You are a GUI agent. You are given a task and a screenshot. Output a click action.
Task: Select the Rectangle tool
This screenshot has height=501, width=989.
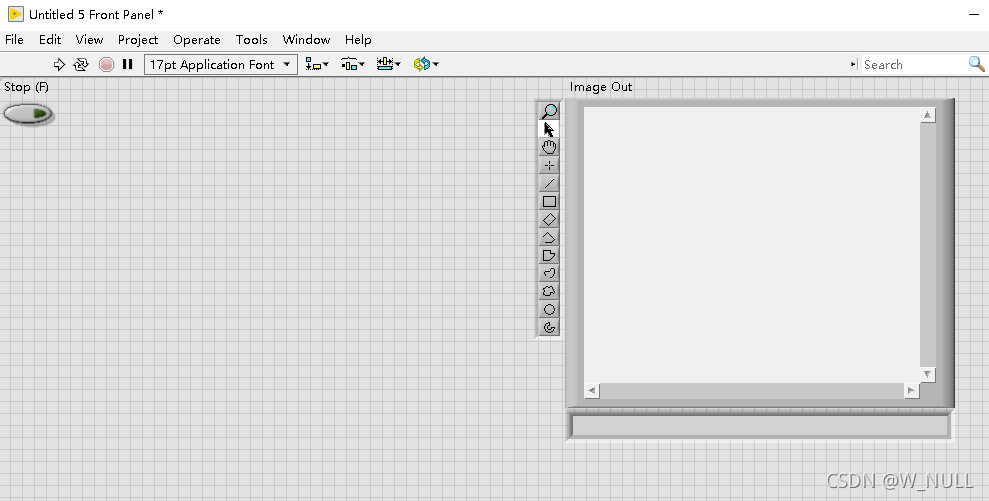click(x=549, y=201)
